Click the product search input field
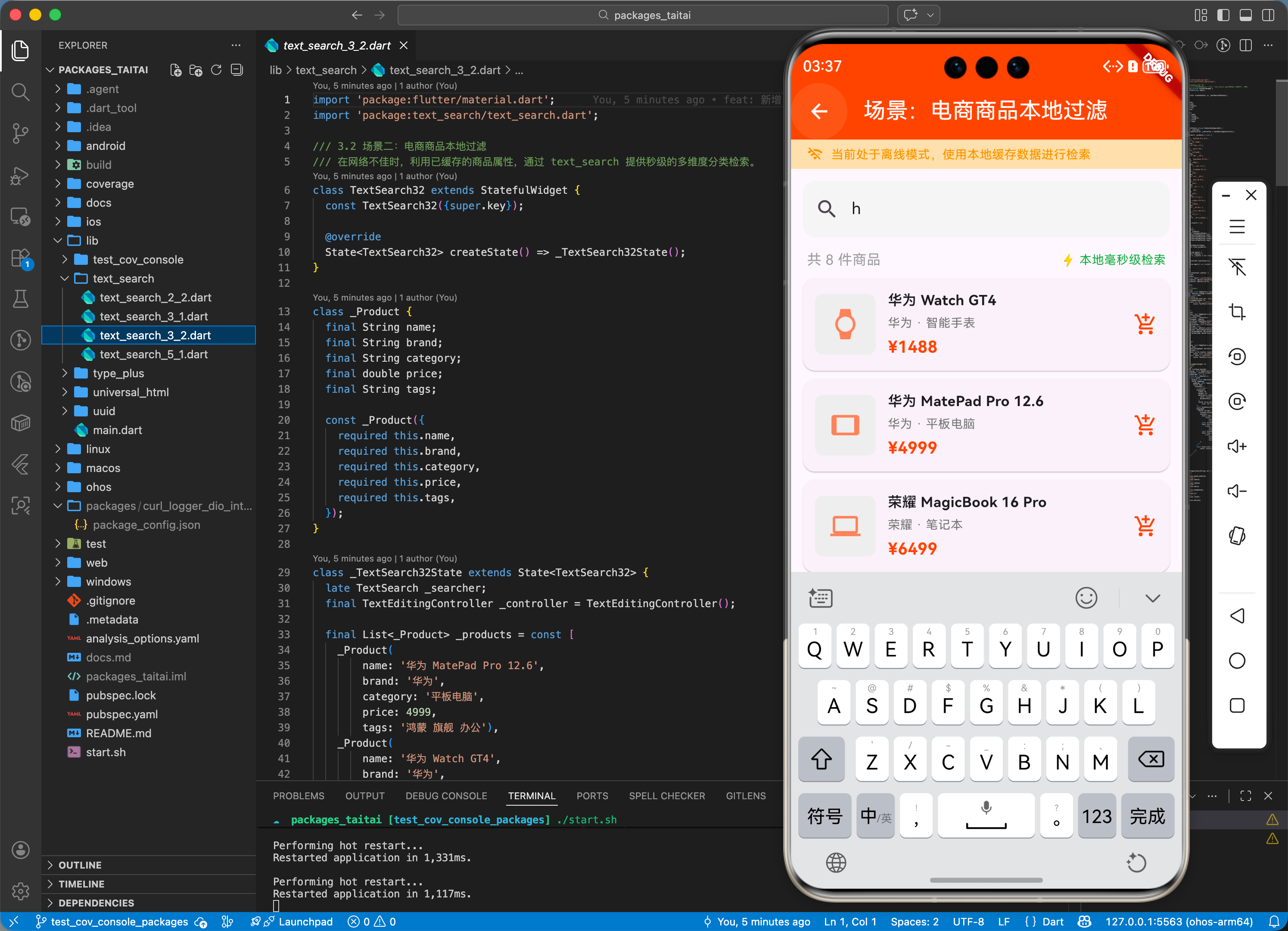 (986, 209)
